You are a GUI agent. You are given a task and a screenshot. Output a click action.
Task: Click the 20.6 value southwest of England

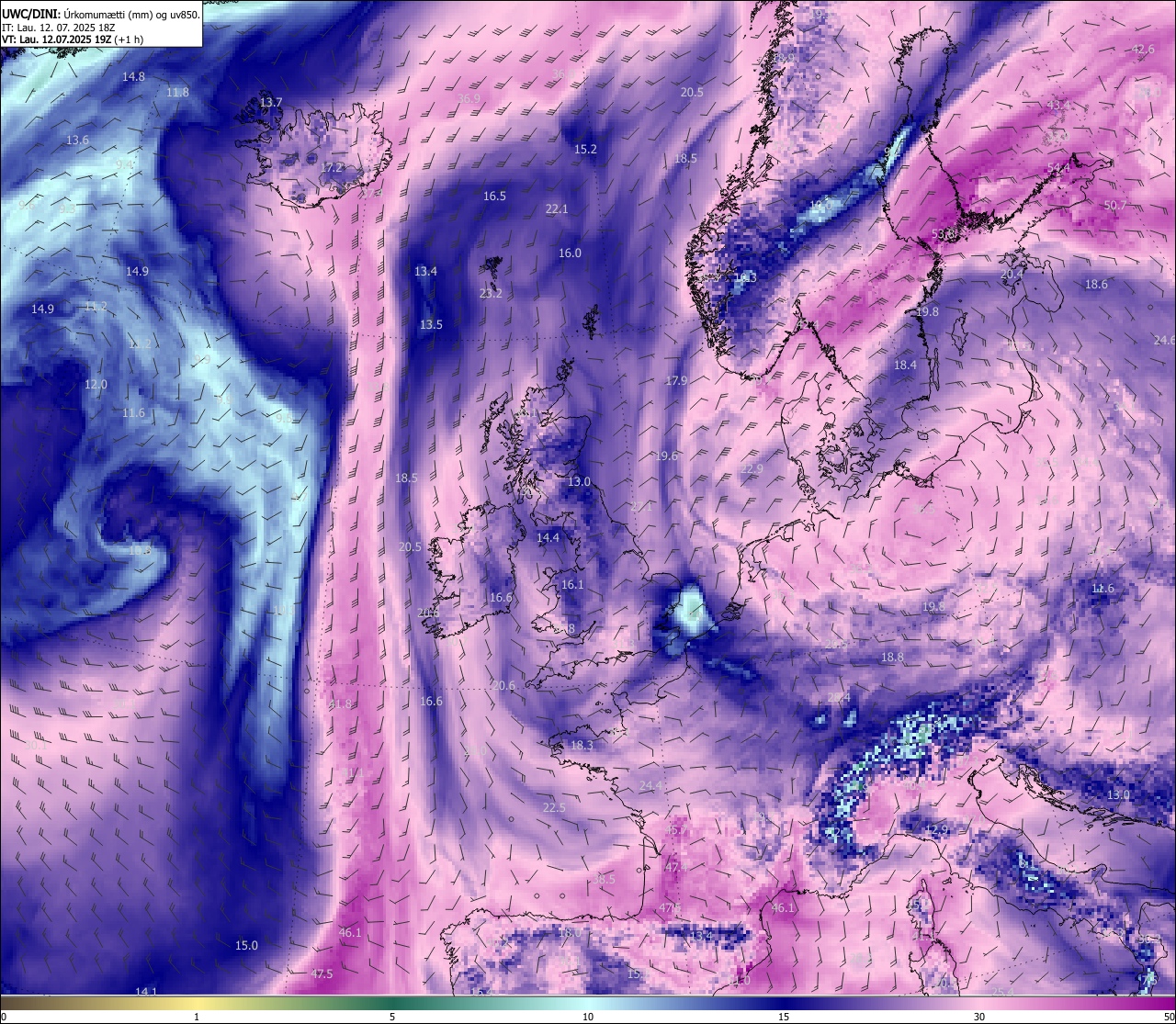click(x=503, y=686)
